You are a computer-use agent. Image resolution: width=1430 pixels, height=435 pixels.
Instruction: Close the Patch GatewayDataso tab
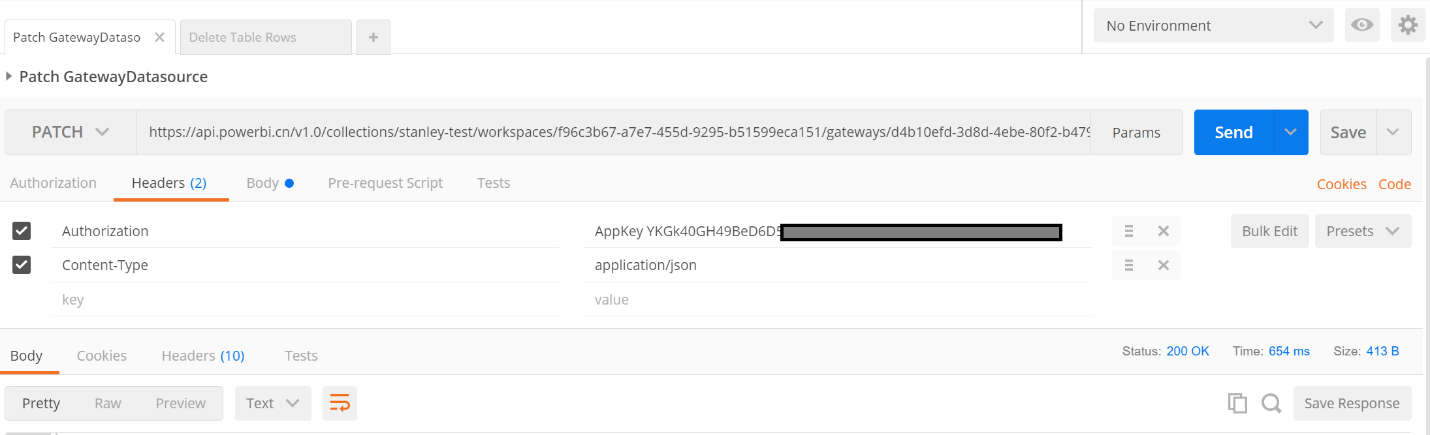pos(159,37)
